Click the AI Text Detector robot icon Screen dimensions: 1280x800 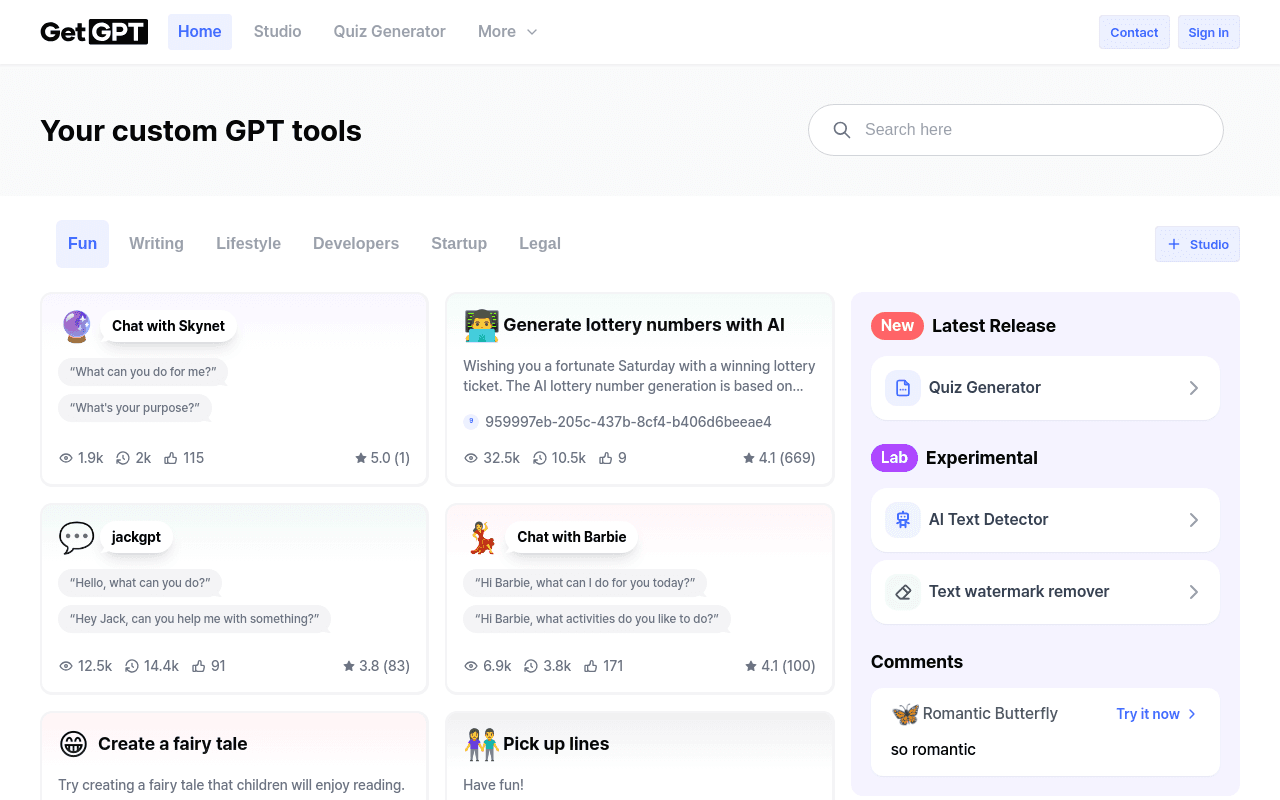coord(903,520)
